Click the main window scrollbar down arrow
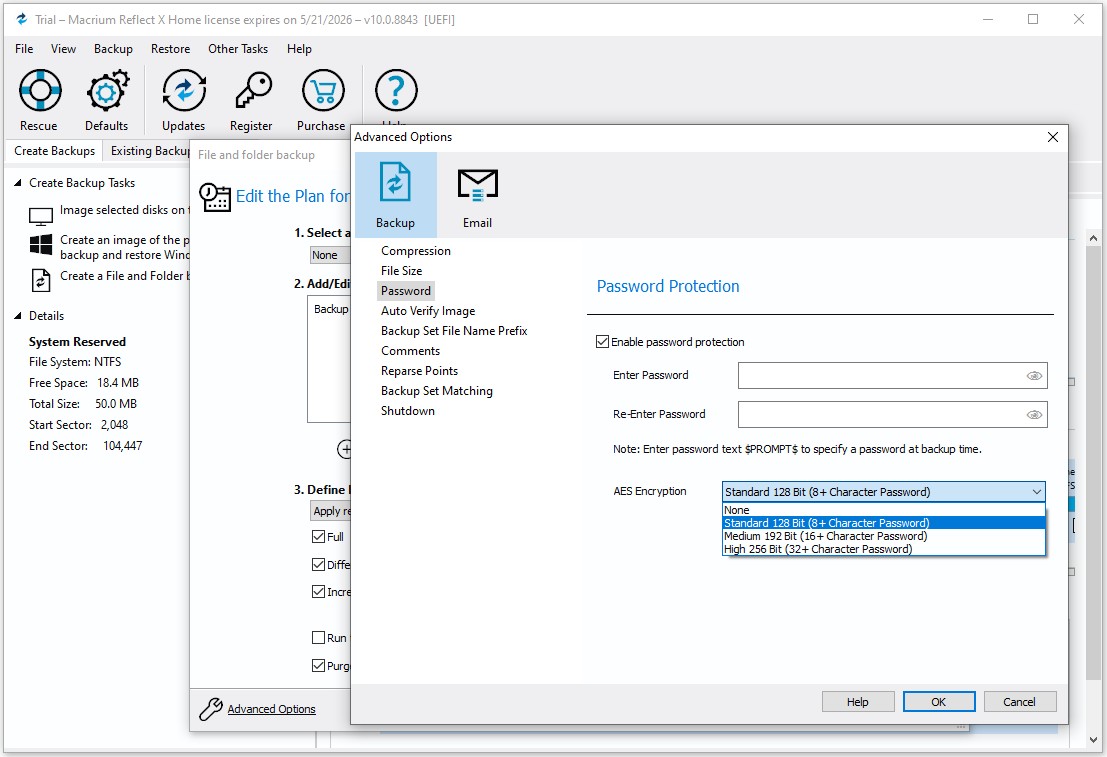The height and width of the screenshot is (757, 1107). pos(1094,740)
